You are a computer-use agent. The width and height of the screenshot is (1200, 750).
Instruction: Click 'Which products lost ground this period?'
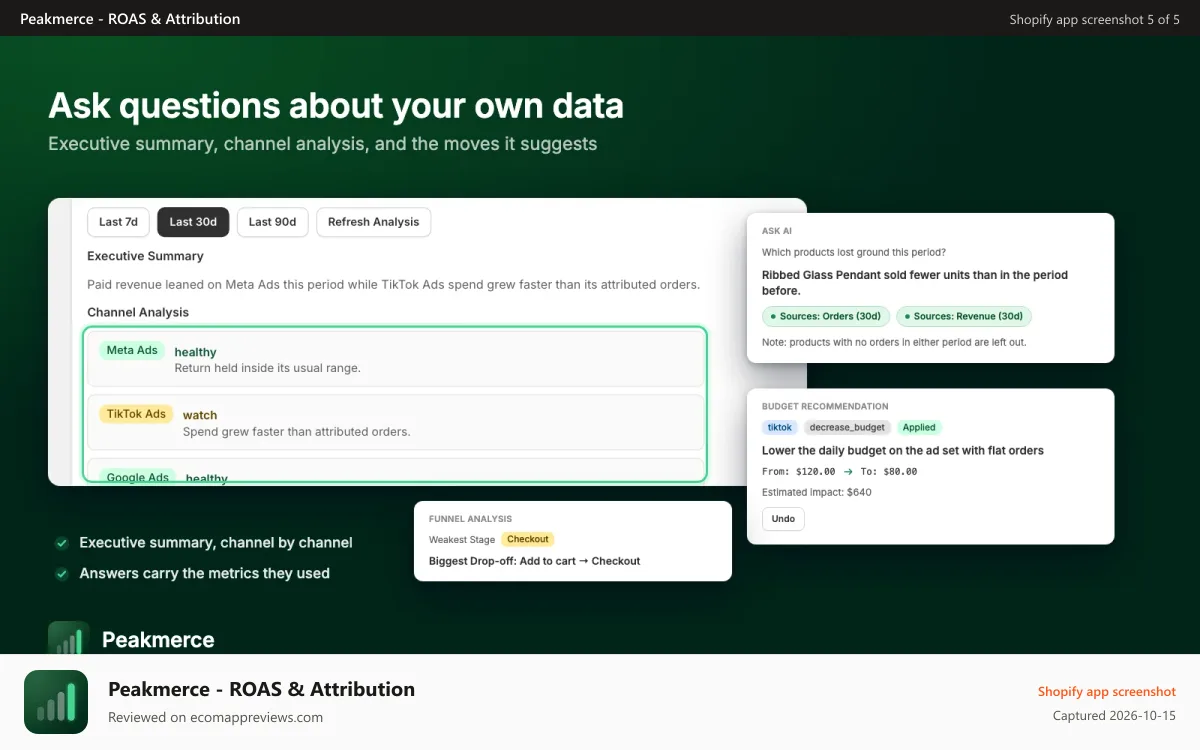pyautogui.click(x=854, y=252)
